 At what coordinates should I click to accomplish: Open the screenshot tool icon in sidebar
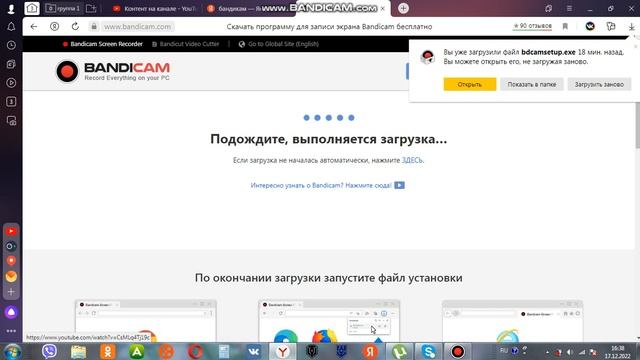11,121
